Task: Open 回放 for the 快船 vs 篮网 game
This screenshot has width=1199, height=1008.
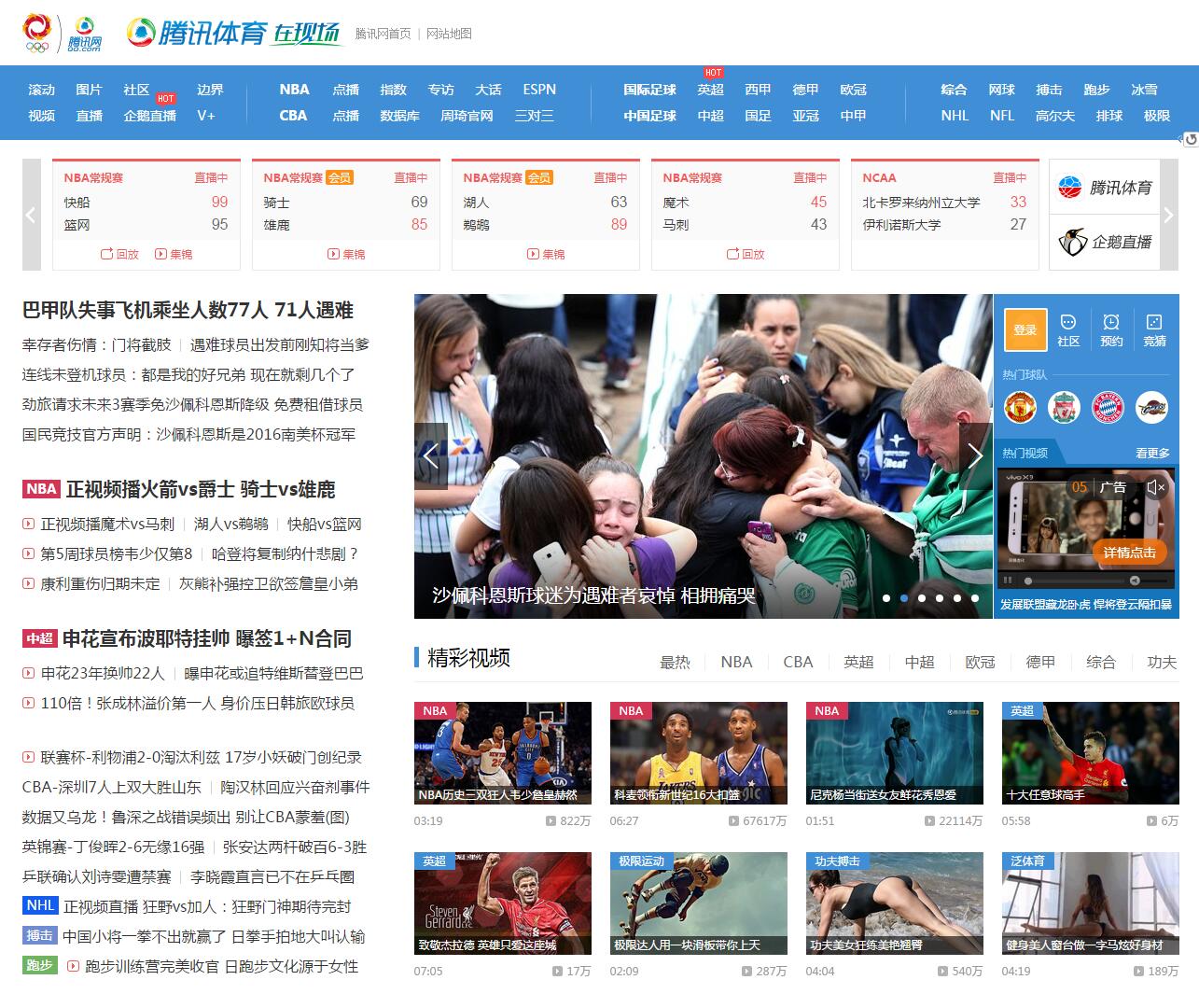Action: (x=119, y=254)
